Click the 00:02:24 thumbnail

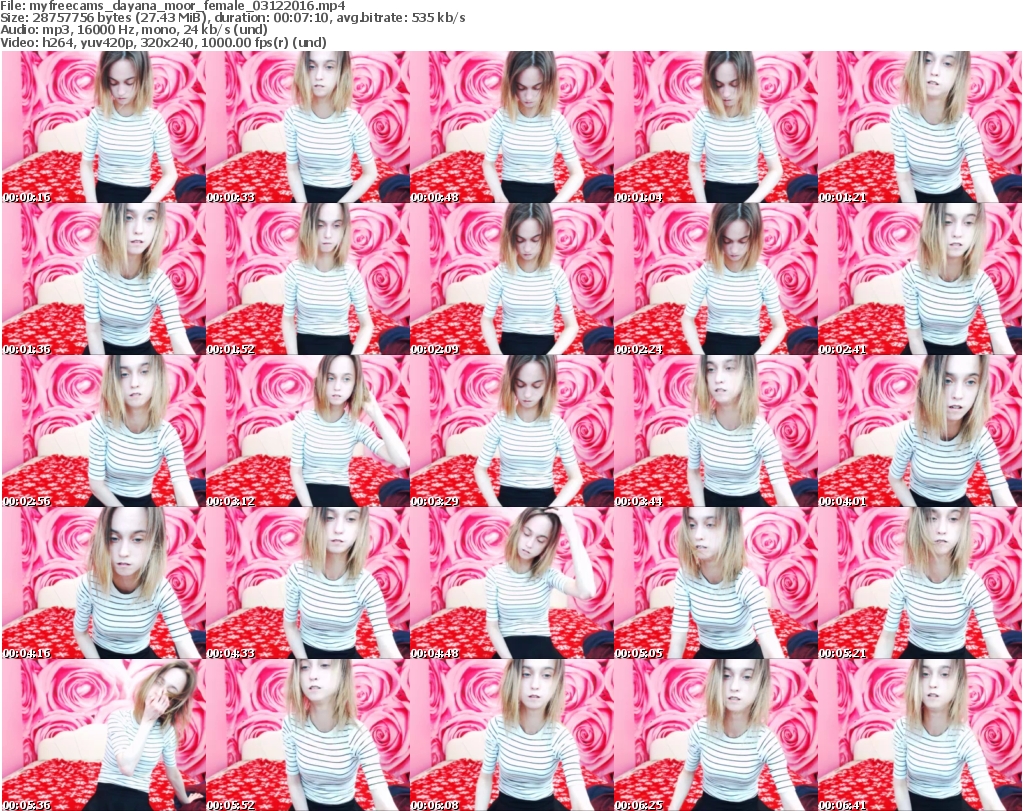click(715, 279)
